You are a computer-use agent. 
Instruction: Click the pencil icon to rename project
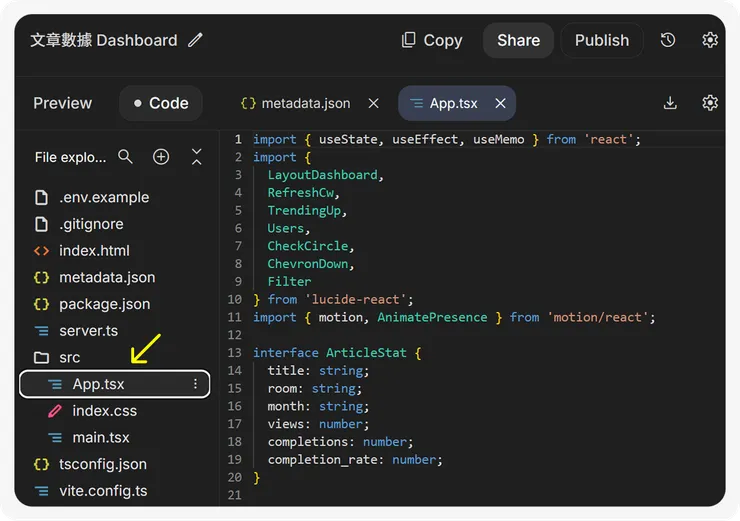[196, 40]
